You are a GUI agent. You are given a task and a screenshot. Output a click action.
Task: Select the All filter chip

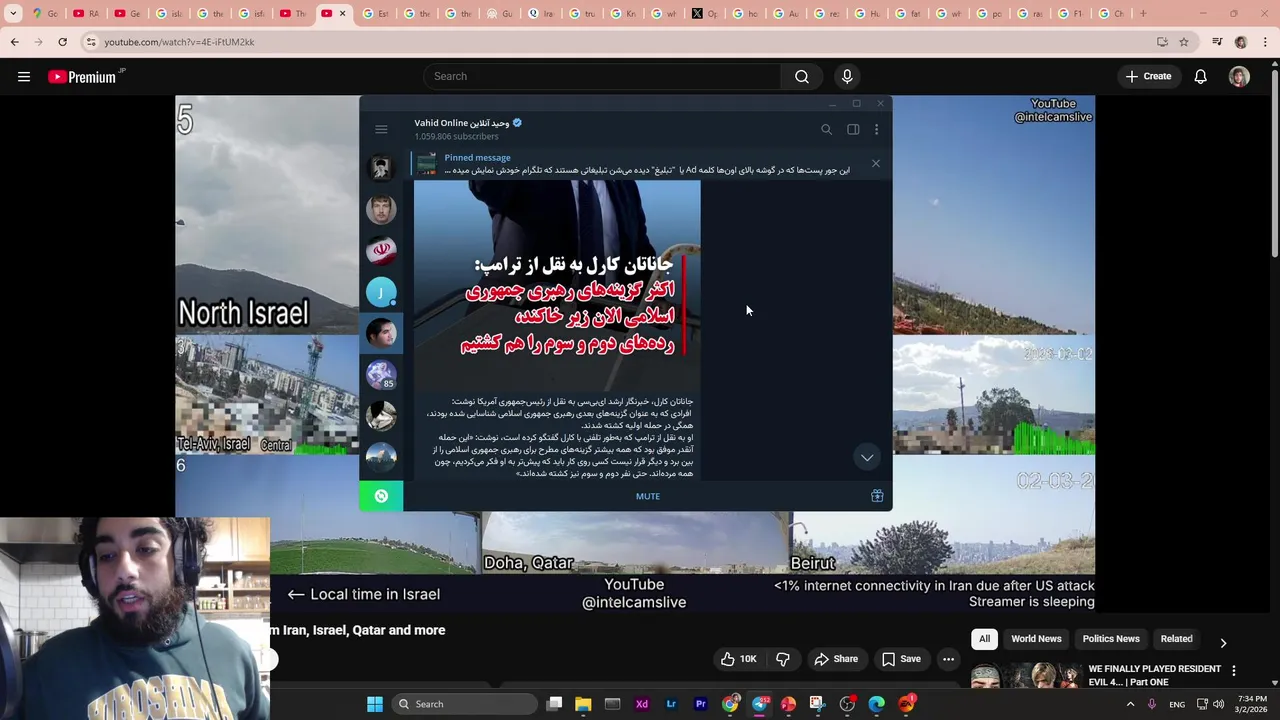[984, 639]
